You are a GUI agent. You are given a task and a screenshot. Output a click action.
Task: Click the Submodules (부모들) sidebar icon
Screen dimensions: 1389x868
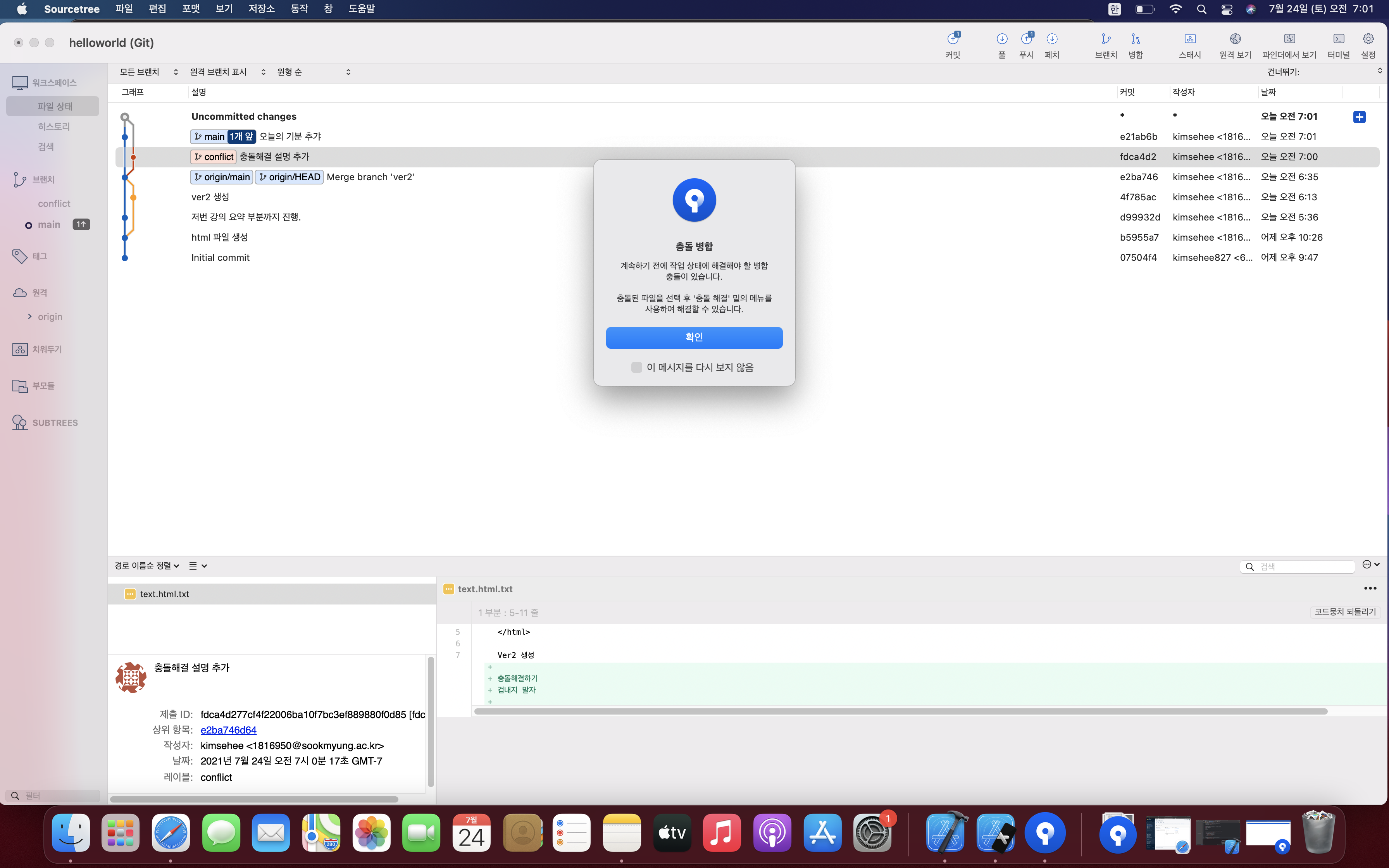coord(20,386)
